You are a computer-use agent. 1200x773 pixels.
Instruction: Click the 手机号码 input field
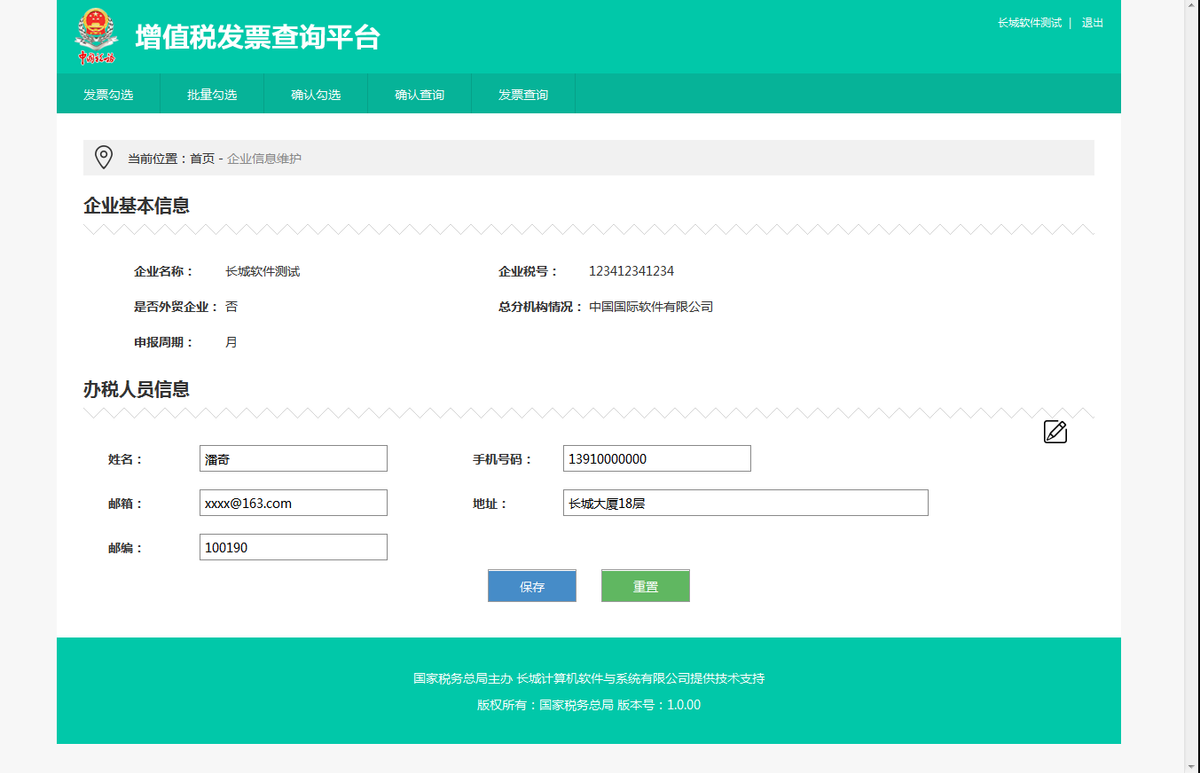656,458
